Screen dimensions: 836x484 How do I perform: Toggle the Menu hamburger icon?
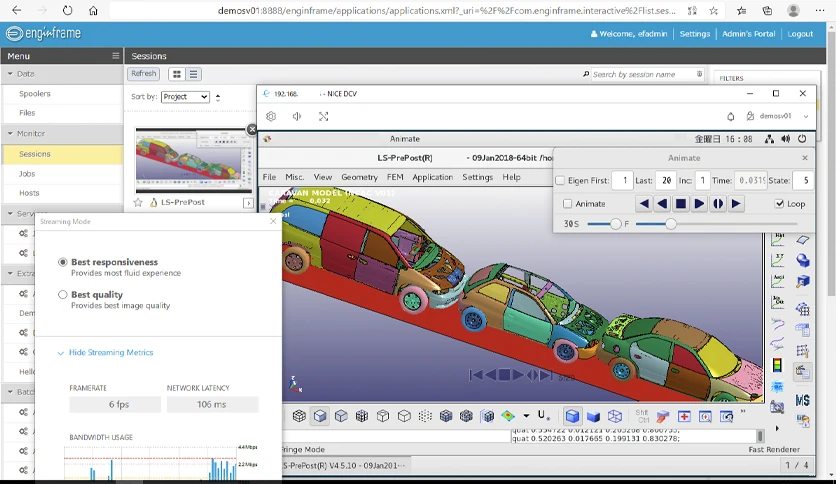(x=116, y=55)
